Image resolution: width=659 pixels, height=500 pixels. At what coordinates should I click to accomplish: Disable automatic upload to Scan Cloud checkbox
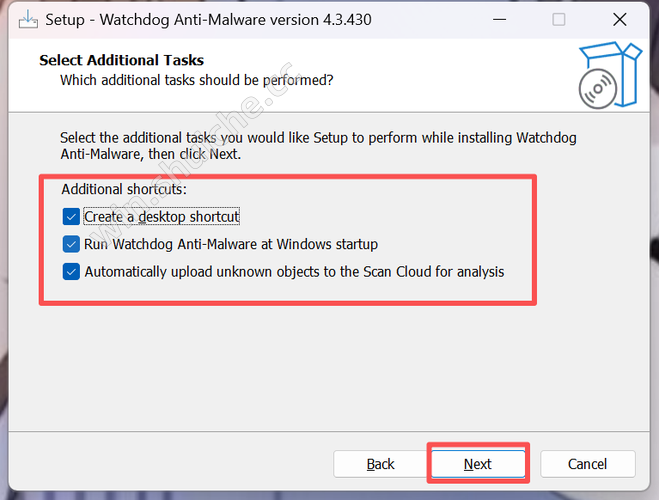(71, 272)
